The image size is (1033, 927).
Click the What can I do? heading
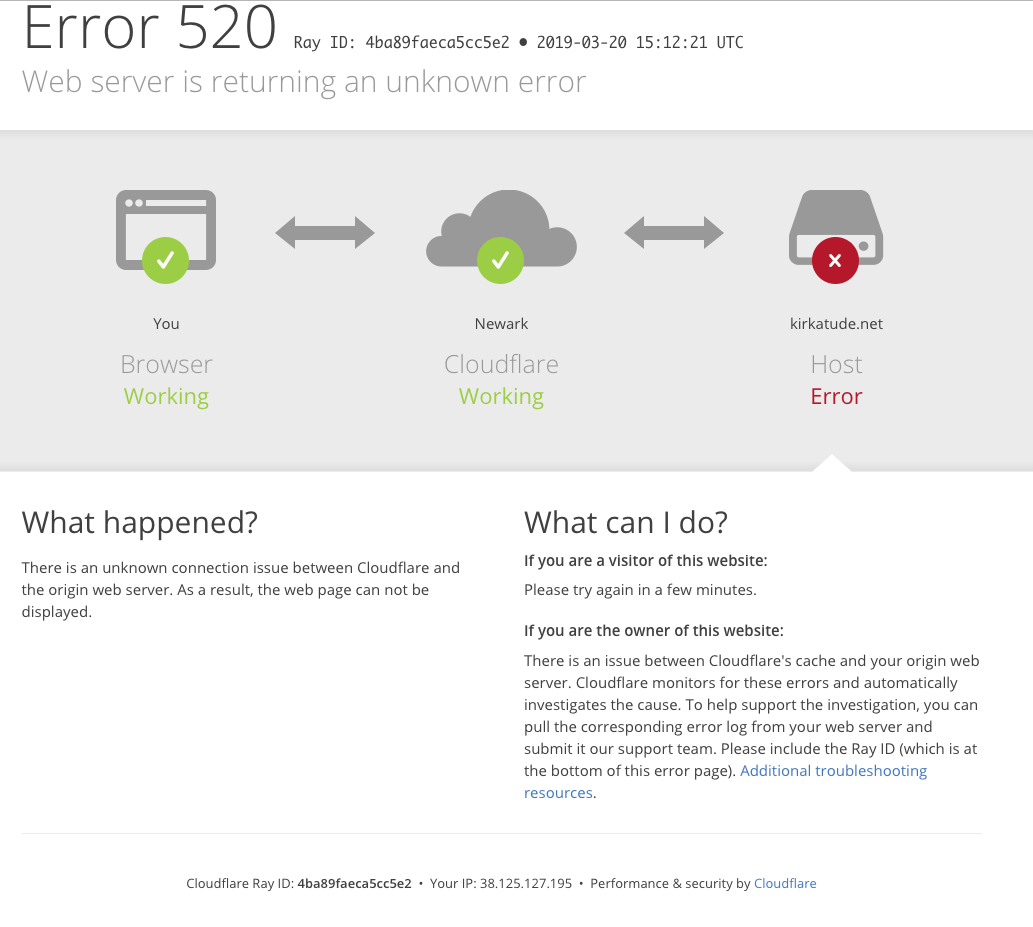pyautogui.click(x=626, y=522)
